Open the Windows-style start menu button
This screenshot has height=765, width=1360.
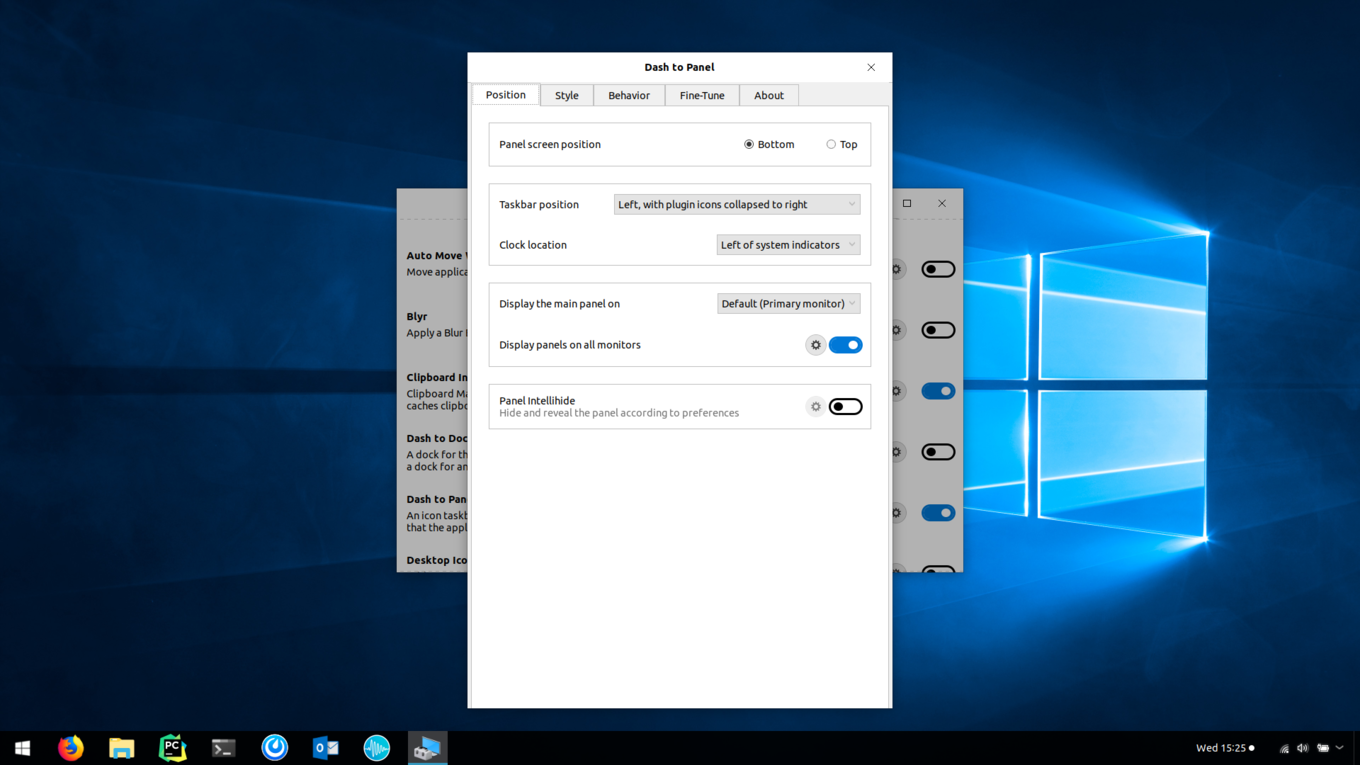coord(22,748)
